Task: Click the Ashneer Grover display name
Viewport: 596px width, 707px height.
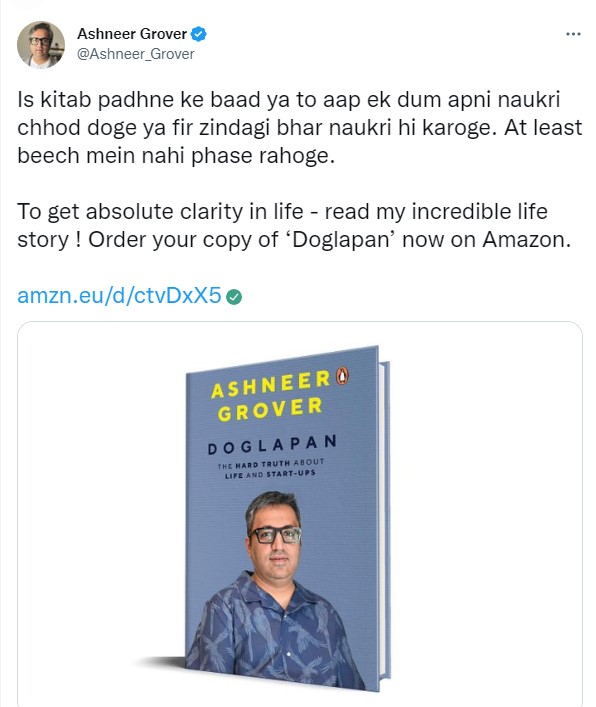Action: coord(132,34)
